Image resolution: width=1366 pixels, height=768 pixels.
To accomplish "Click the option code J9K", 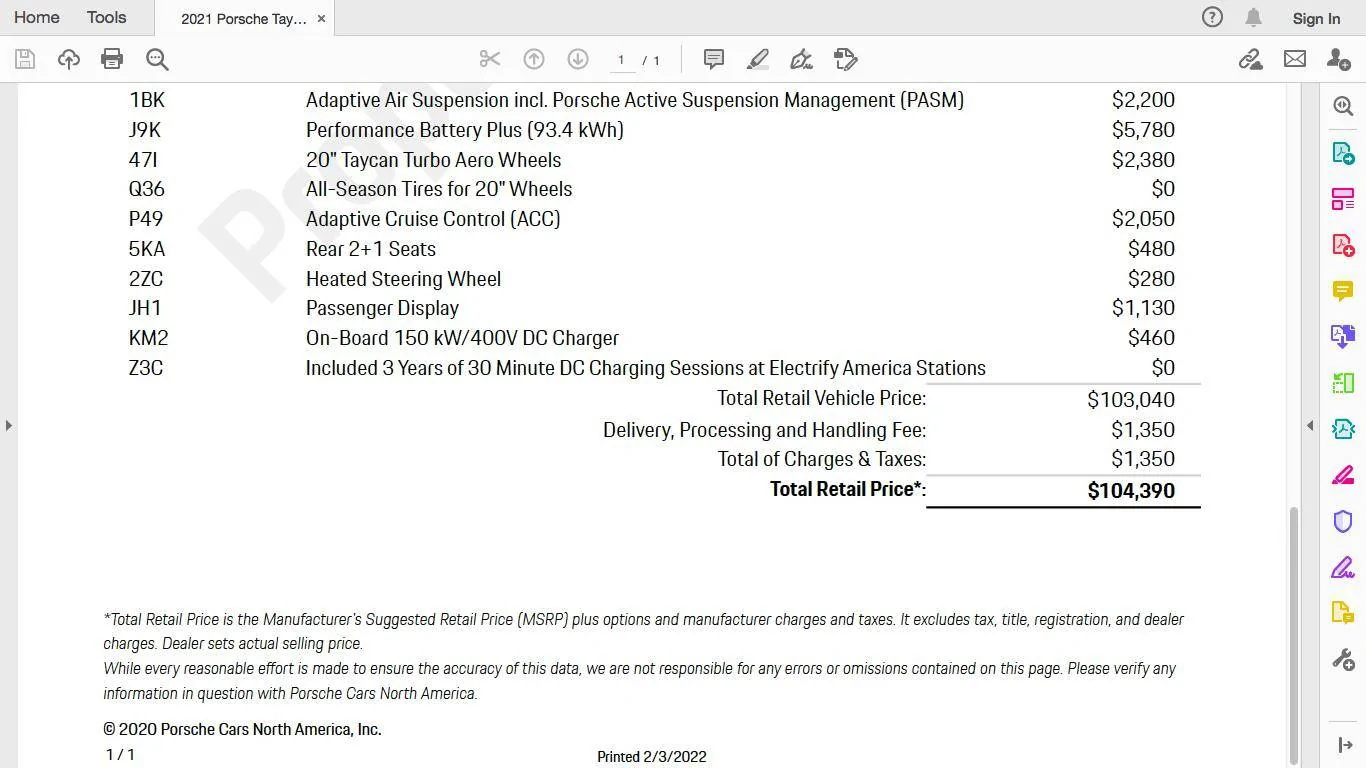I will click(145, 130).
